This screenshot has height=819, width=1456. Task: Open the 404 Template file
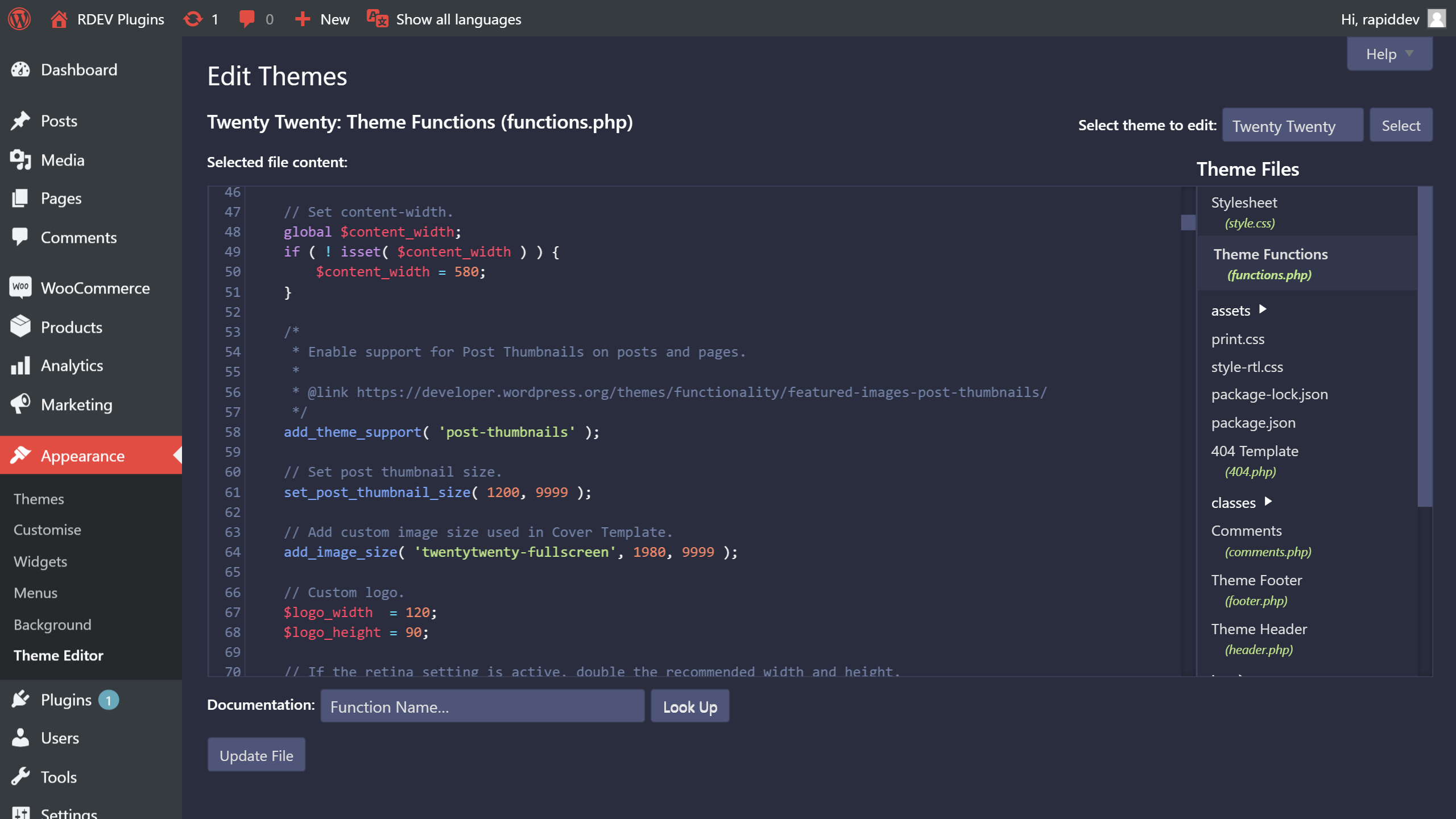coord(1255,461)
